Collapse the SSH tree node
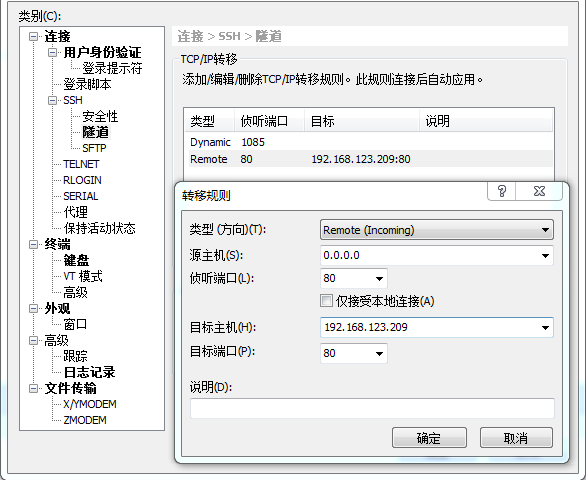This screenshot has height=480, width=586. pyautogui.click(x=52, y=100)
